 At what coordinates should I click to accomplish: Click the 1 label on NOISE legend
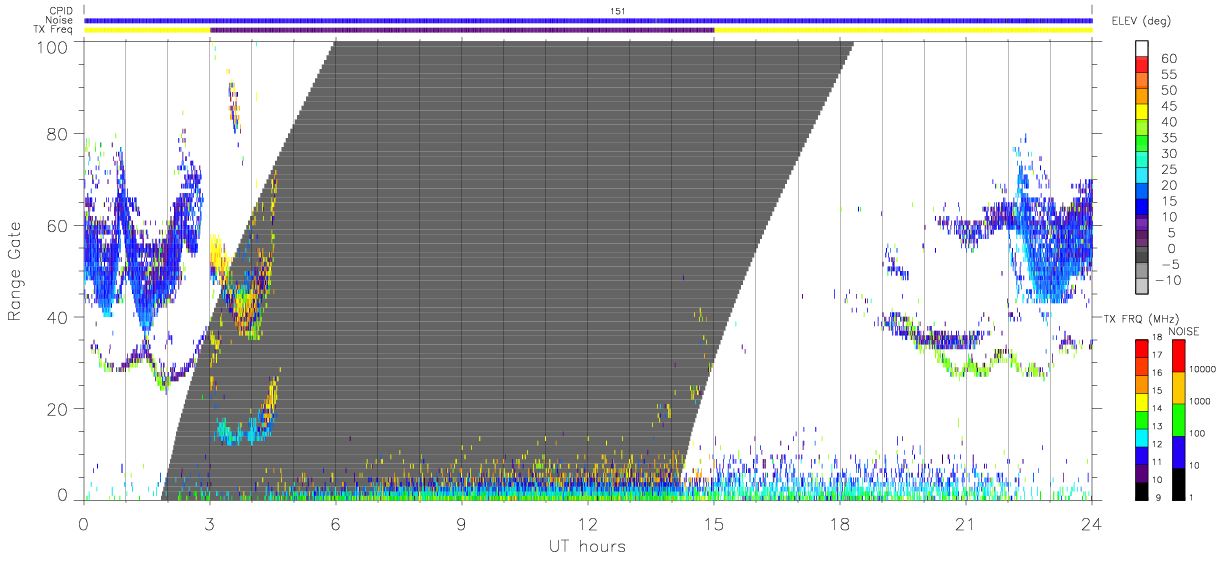pyautogui.click(x=1191, y=497)
